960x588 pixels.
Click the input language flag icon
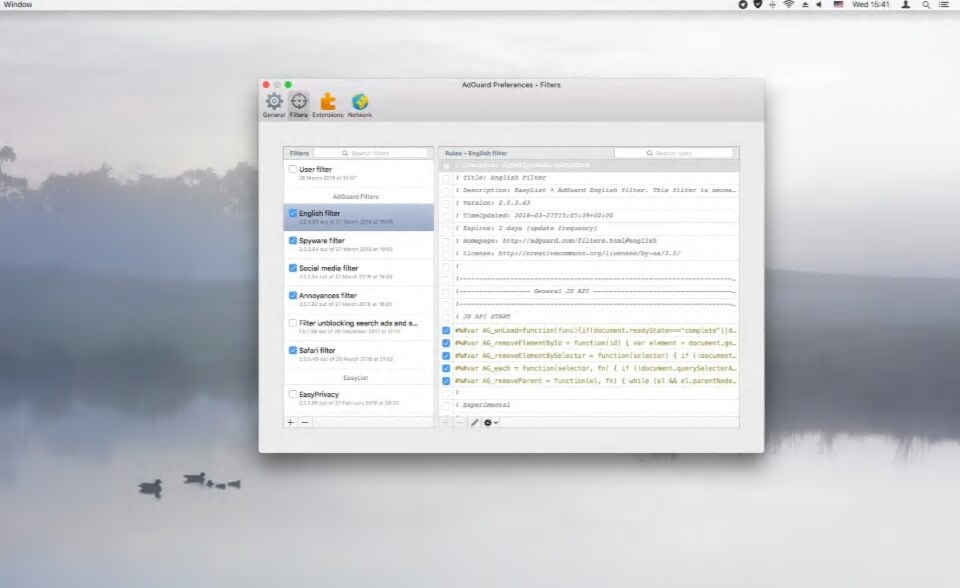(x=839, y=4)
